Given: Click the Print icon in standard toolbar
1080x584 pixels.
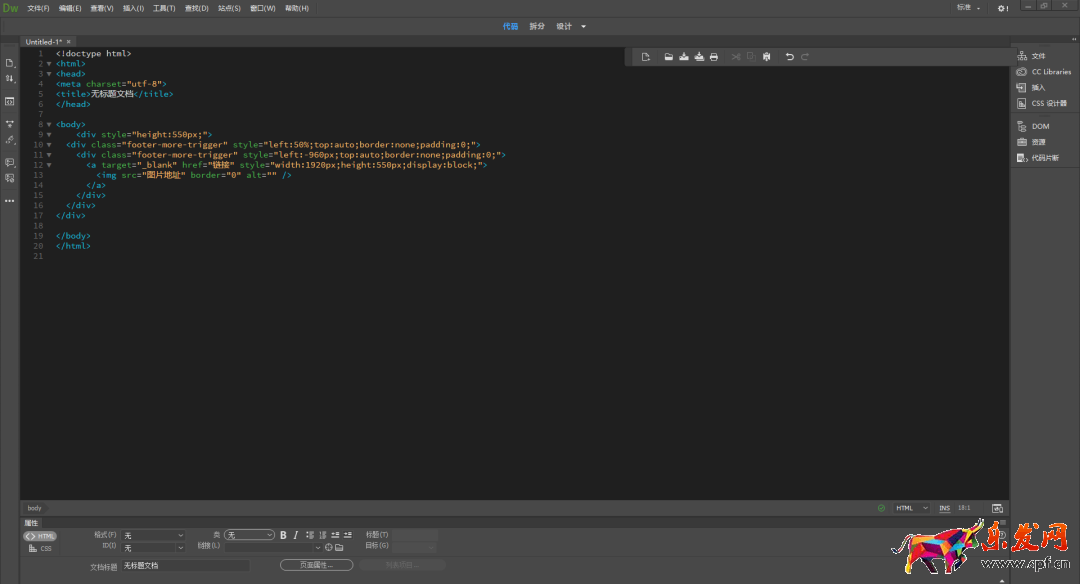Looking at the screenshot, I should 713,57.
